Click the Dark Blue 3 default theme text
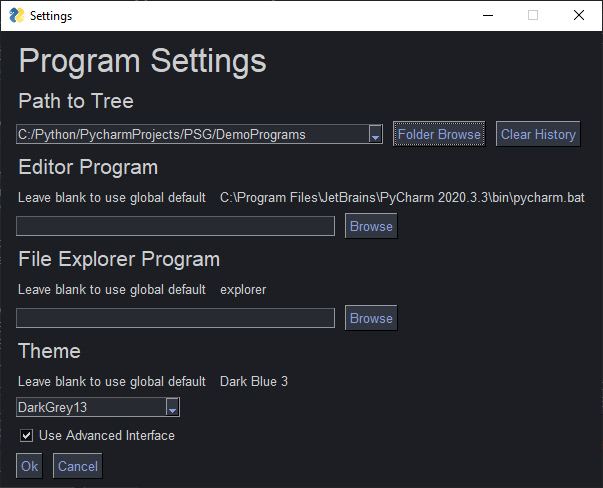This screenshot has height=488, width=603. pos(254,381)
